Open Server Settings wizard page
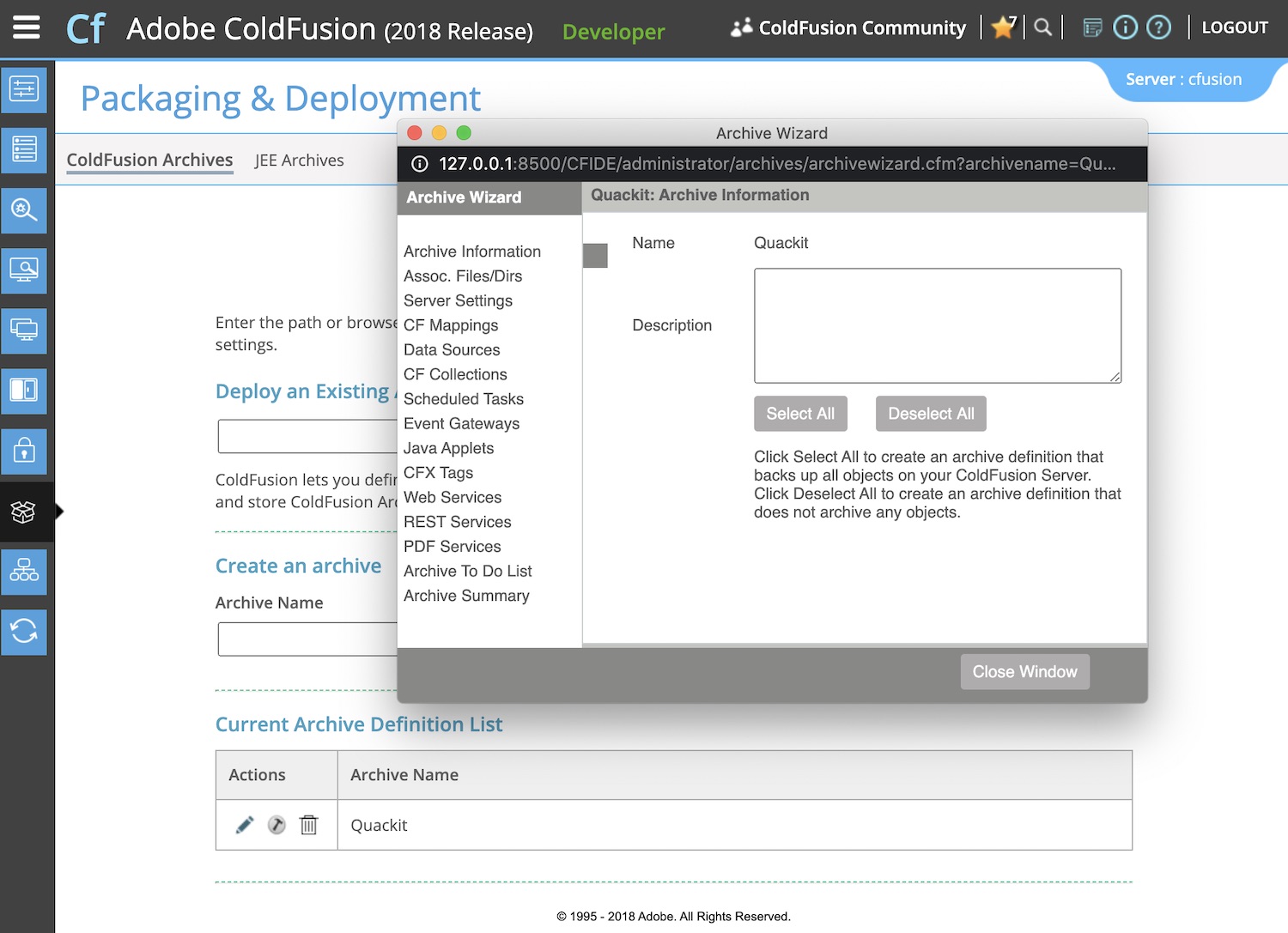1288x933 pixels. tap(458, 301)
